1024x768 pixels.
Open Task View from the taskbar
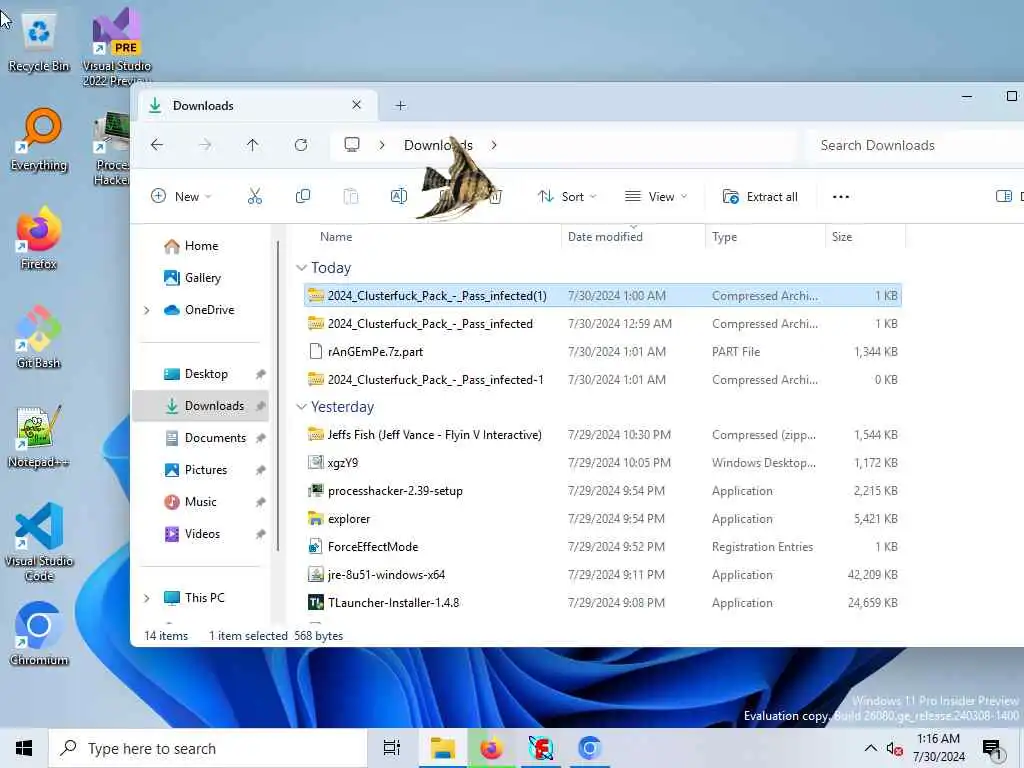[x=392, y=748]
